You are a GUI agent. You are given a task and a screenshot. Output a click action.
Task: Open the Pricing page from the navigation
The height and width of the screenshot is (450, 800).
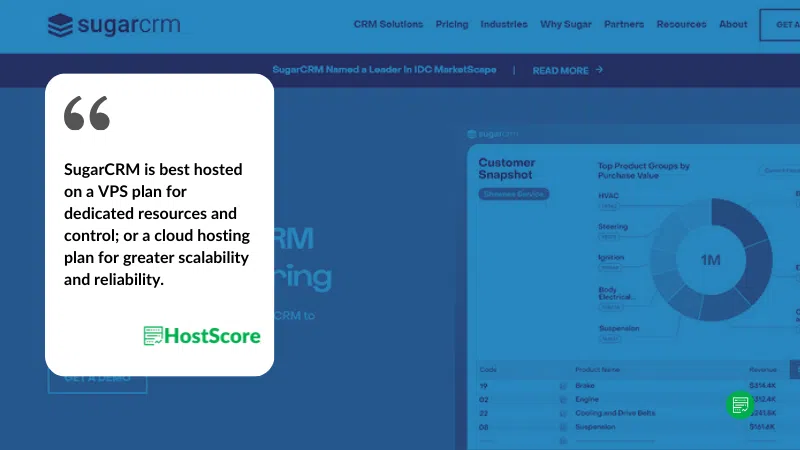click(x=451, y=25)
